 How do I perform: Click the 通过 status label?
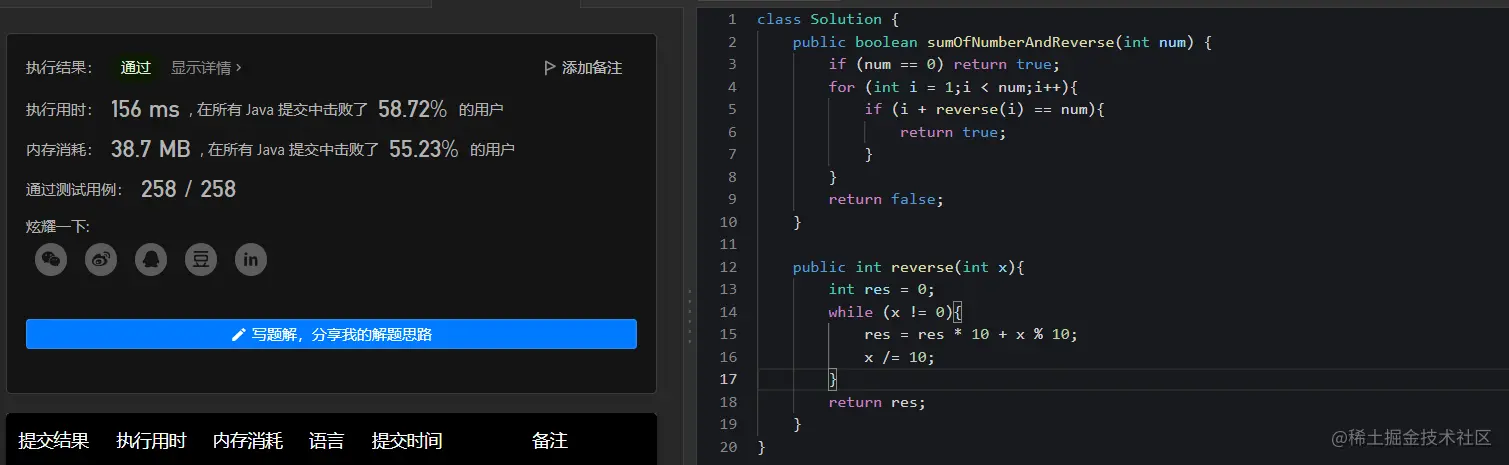coord(136,68)
